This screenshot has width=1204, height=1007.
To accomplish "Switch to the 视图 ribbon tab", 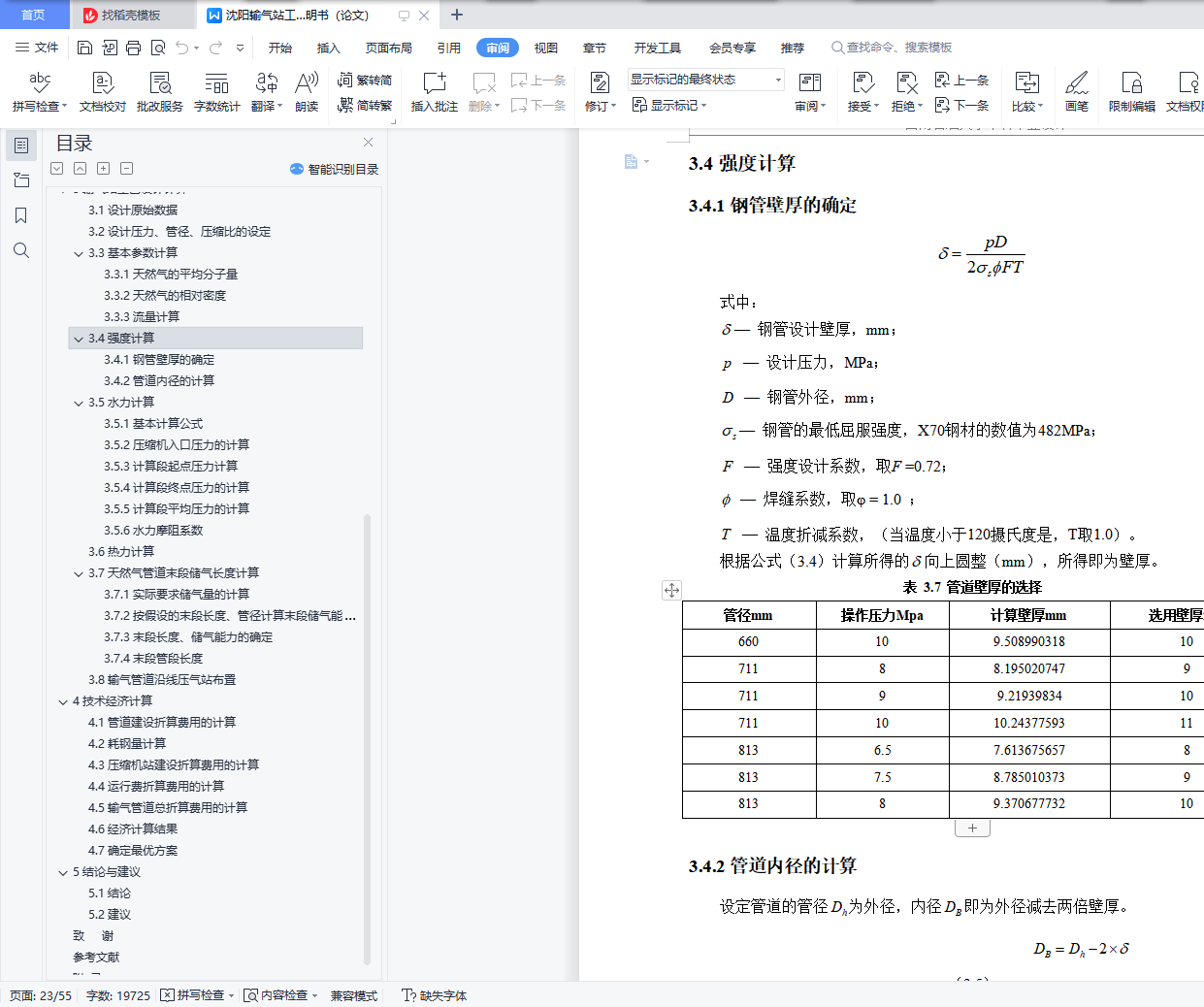I will (546, 48).
